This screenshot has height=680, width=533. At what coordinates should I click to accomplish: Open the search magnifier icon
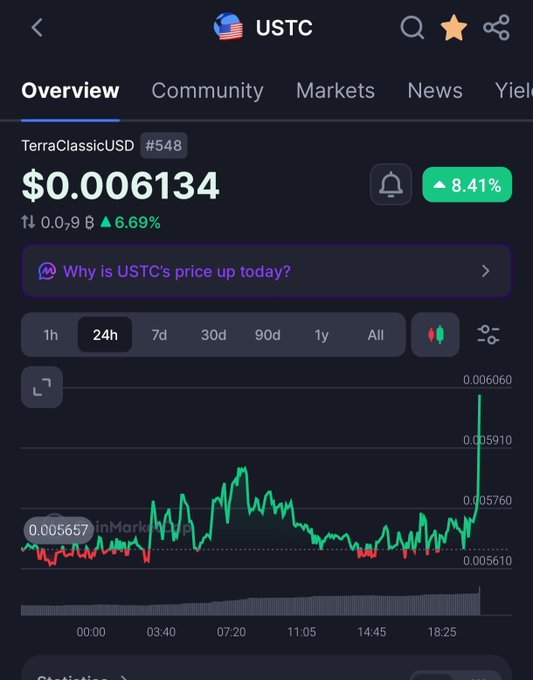412,28
